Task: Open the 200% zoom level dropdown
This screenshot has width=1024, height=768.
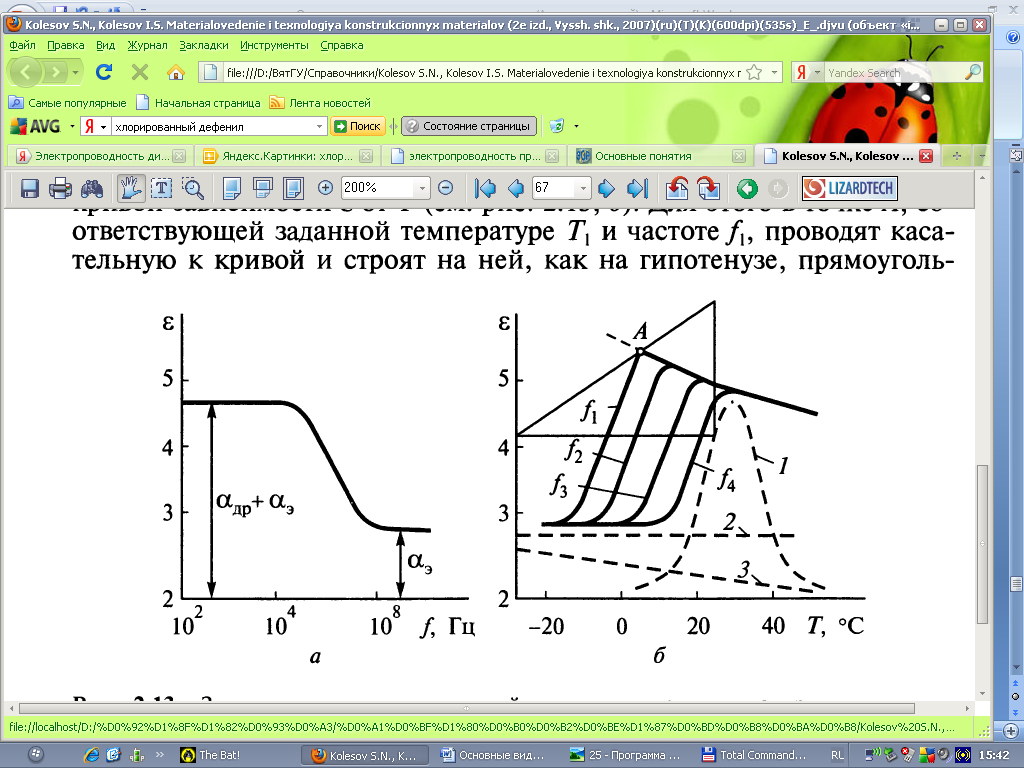Action: [423, 188]
